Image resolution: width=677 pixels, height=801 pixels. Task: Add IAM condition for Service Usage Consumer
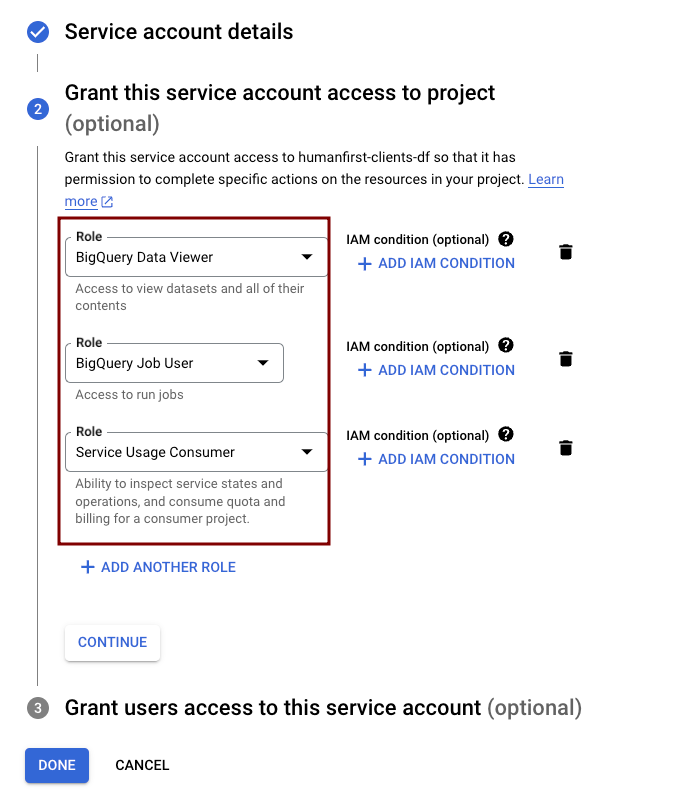click(436, 459)
